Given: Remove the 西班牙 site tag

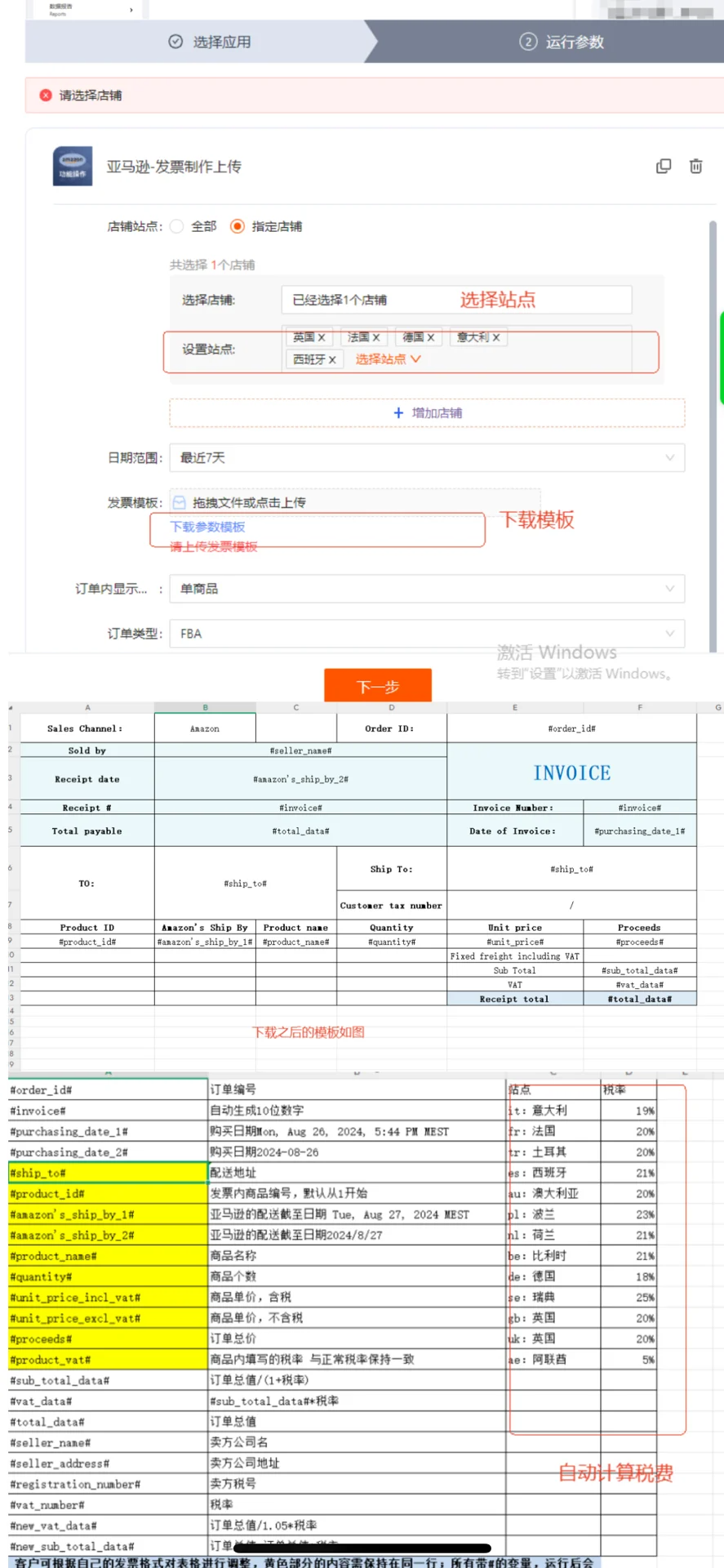Looking at the screenshot, I should [x=332, y=359].
